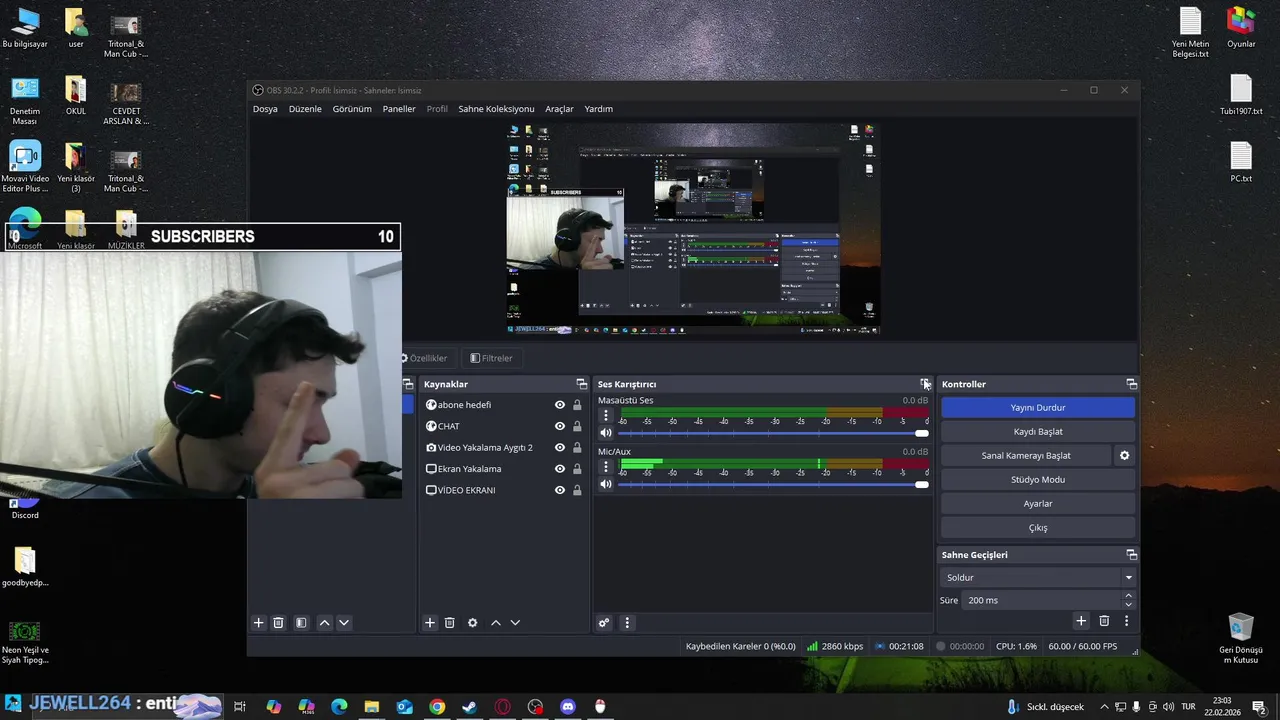
Task: Click Yayını Durdur to stop streaming
Action: pos(1038,408)
